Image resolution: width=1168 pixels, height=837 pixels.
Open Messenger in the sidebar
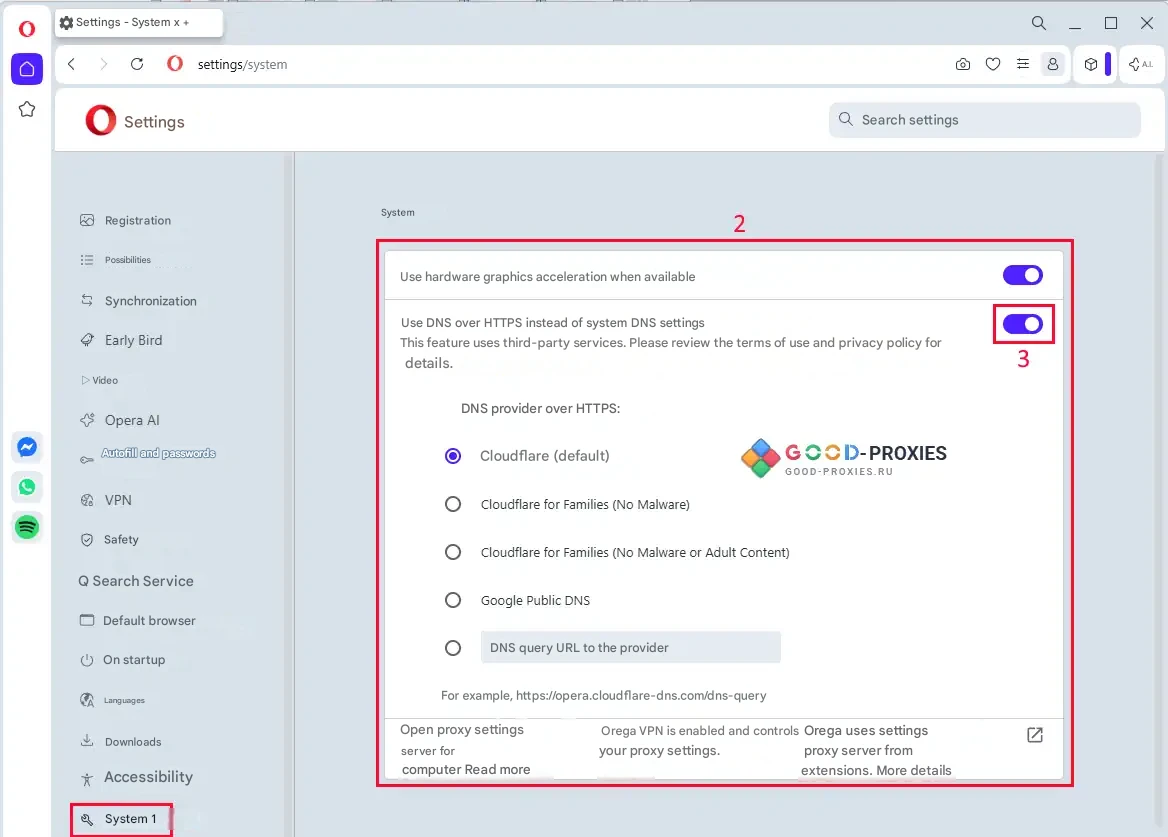[x=27, y=447]
